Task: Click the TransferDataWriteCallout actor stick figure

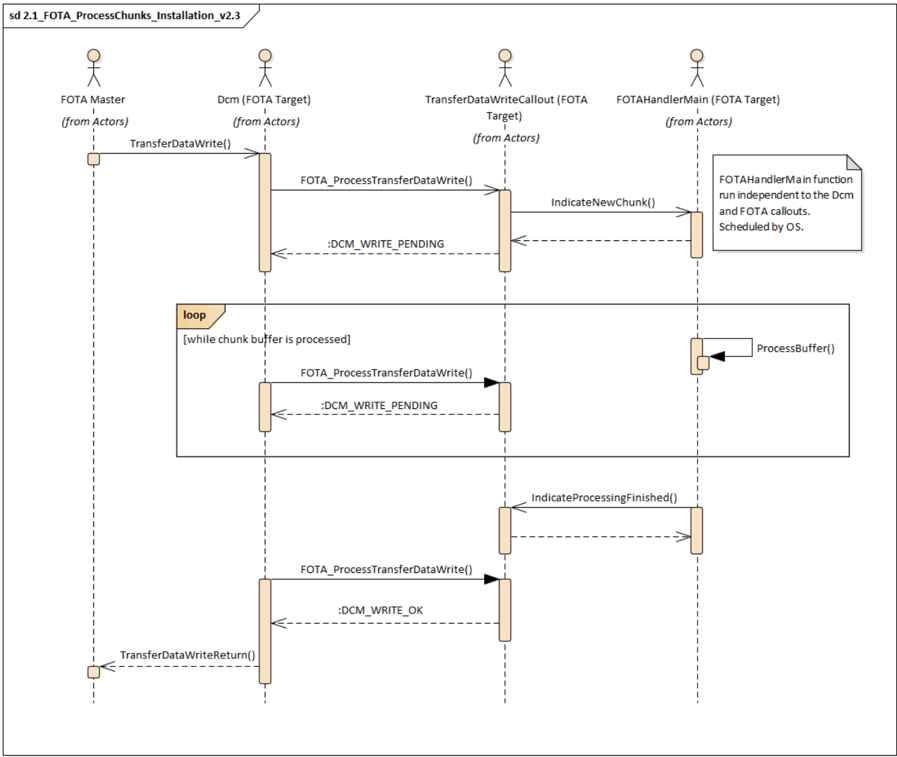Action: click(x=505, y=68)
